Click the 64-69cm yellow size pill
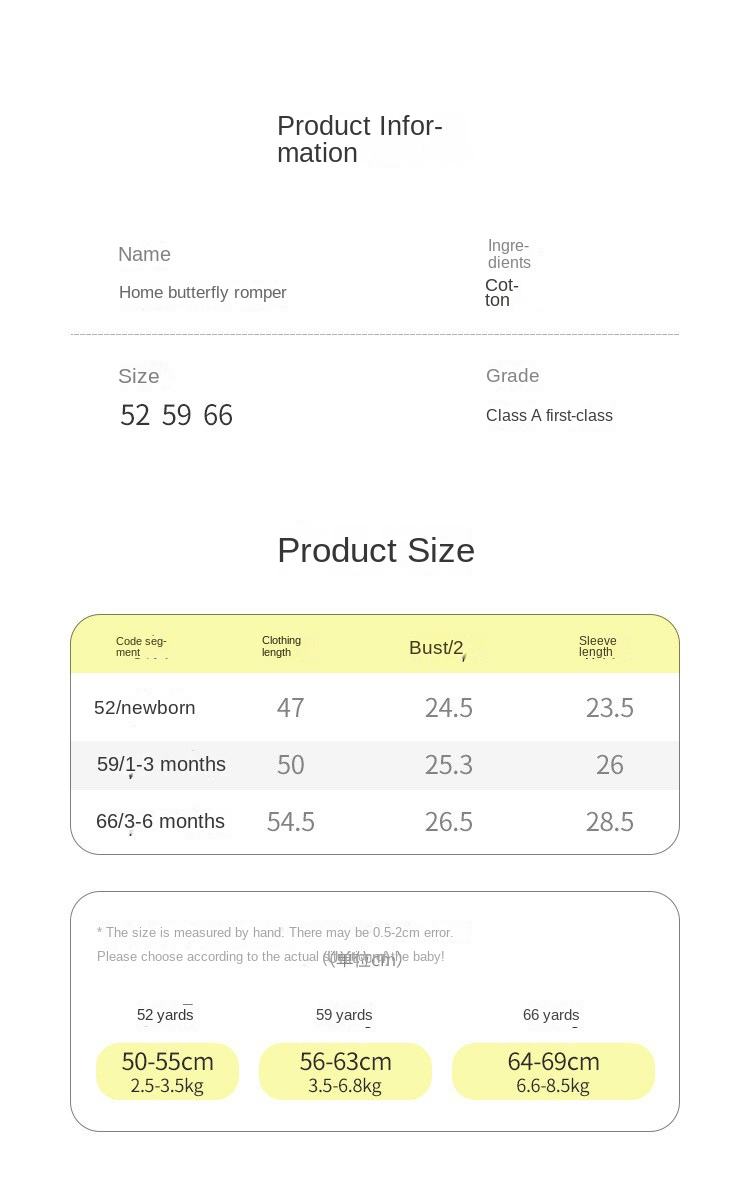This screenshot has height=1181, width=750. [553, 1072]
